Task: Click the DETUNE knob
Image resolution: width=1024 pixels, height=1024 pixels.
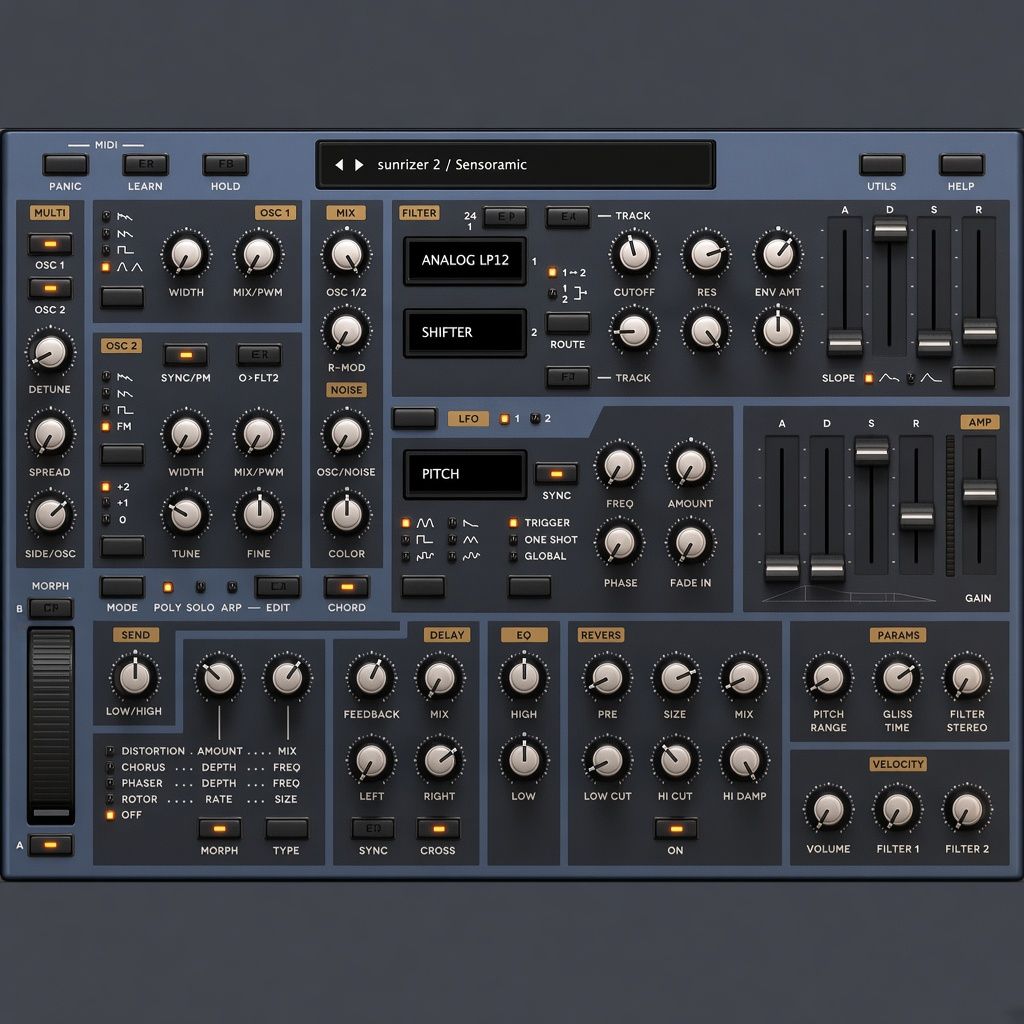Action: pos(50,352)
